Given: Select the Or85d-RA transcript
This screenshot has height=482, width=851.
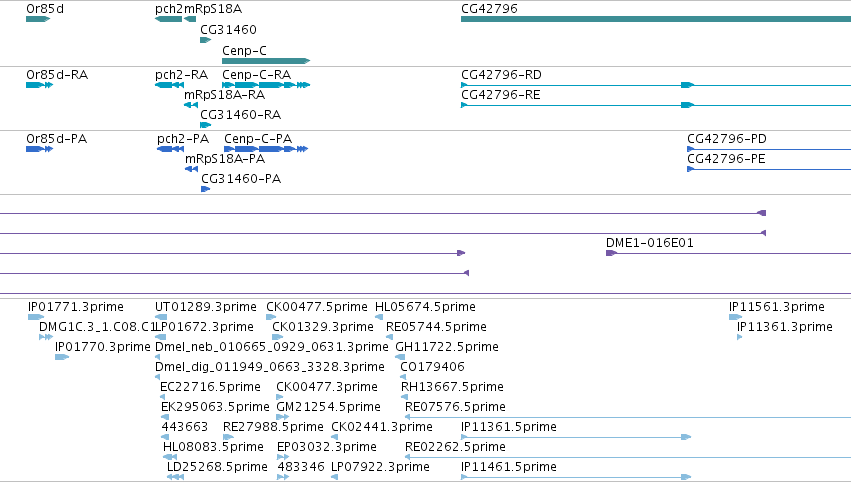Looking at the screenshot, I should (40, 85).
